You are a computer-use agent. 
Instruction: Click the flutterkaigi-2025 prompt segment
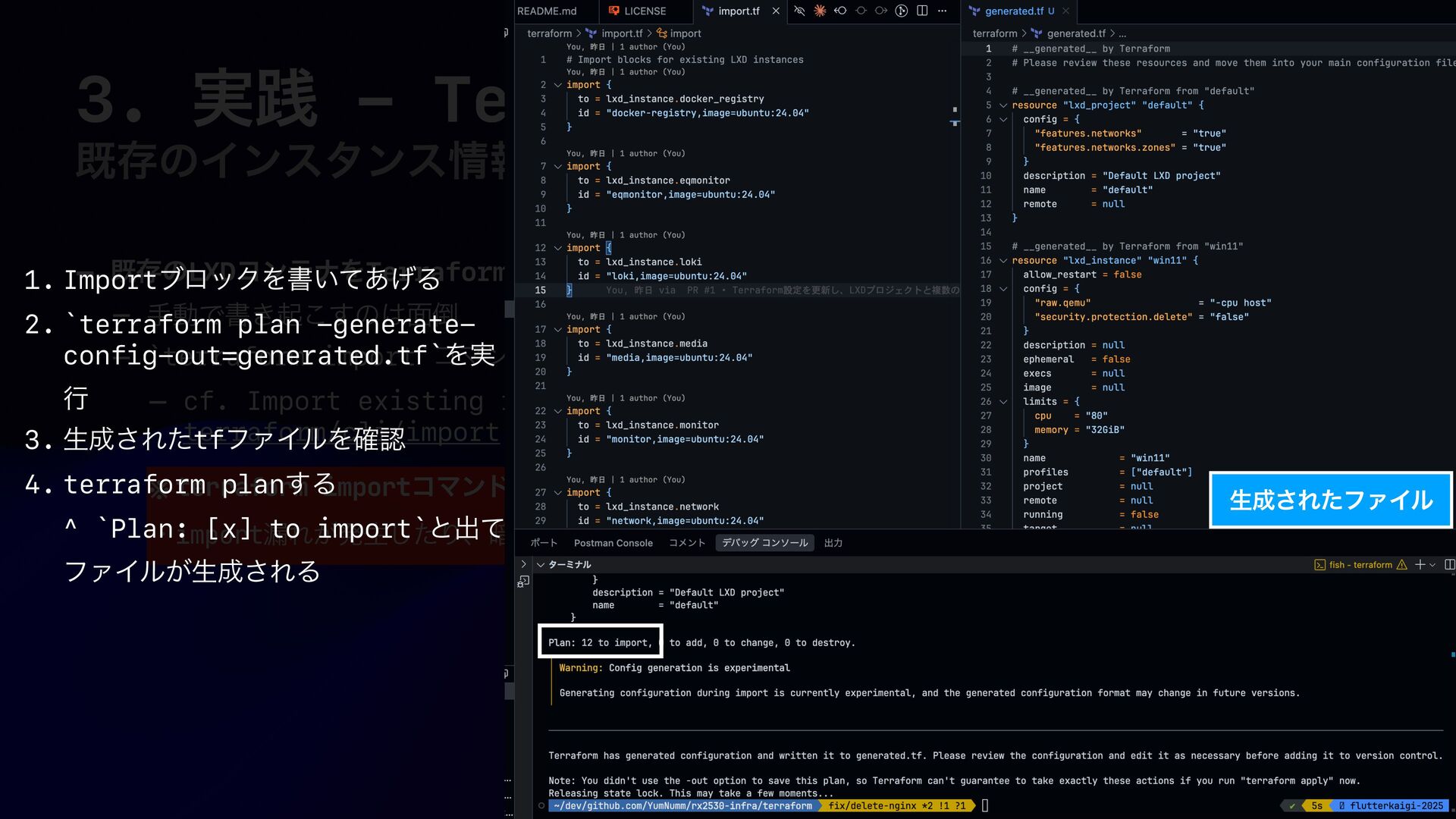1391,805
